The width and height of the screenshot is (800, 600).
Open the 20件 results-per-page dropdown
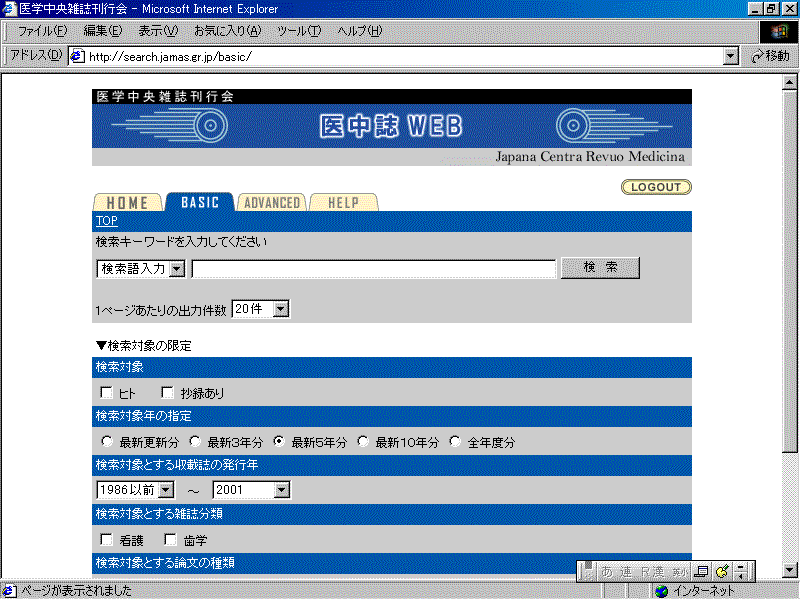[261, 309]
